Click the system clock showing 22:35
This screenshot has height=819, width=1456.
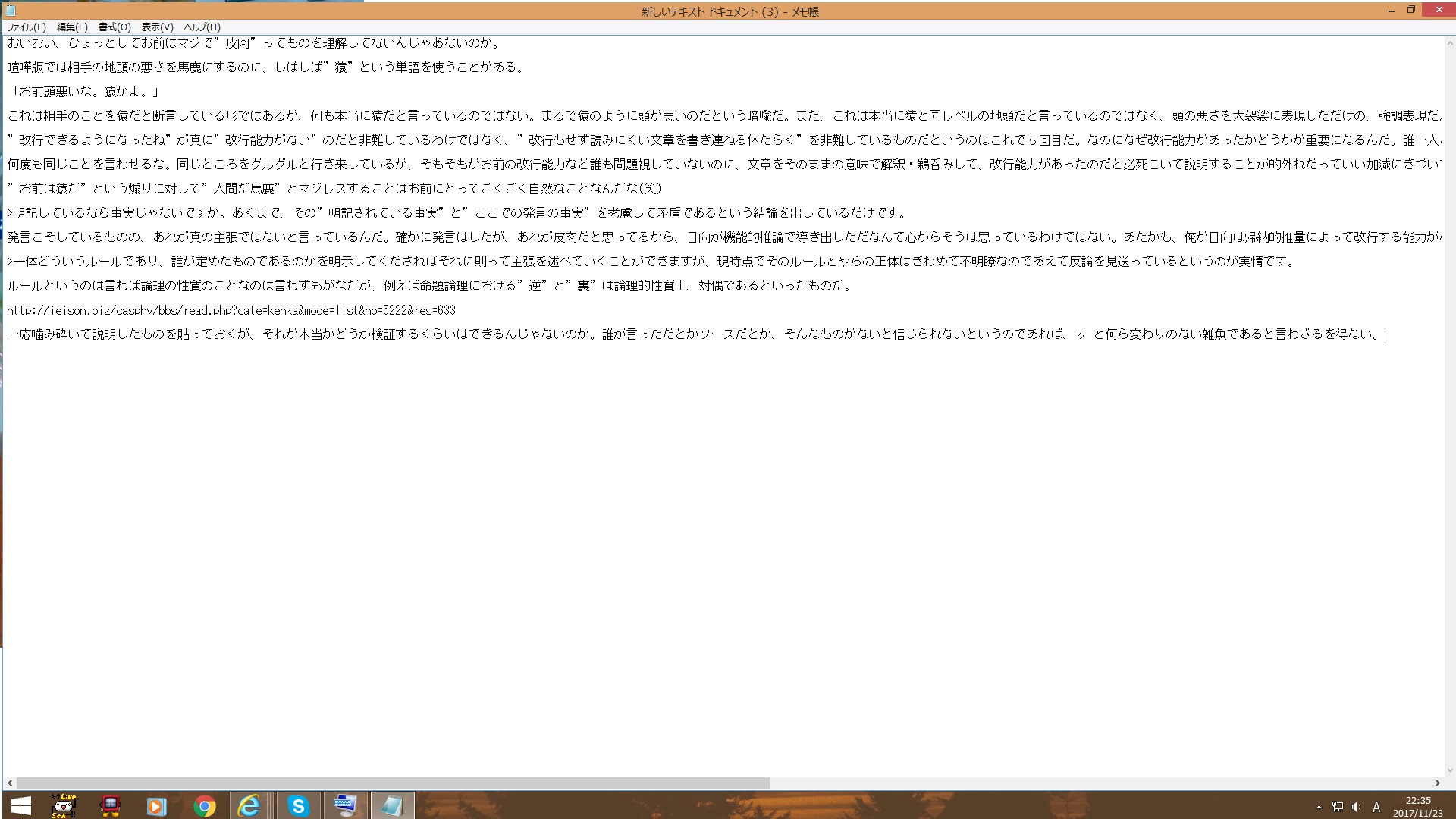(1417, 806)
